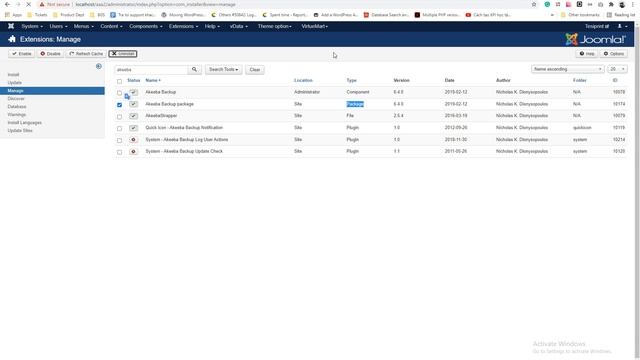Check the Akeeba Backup component row checkbox
Viewport: 640px width, 360px height.
119,93
